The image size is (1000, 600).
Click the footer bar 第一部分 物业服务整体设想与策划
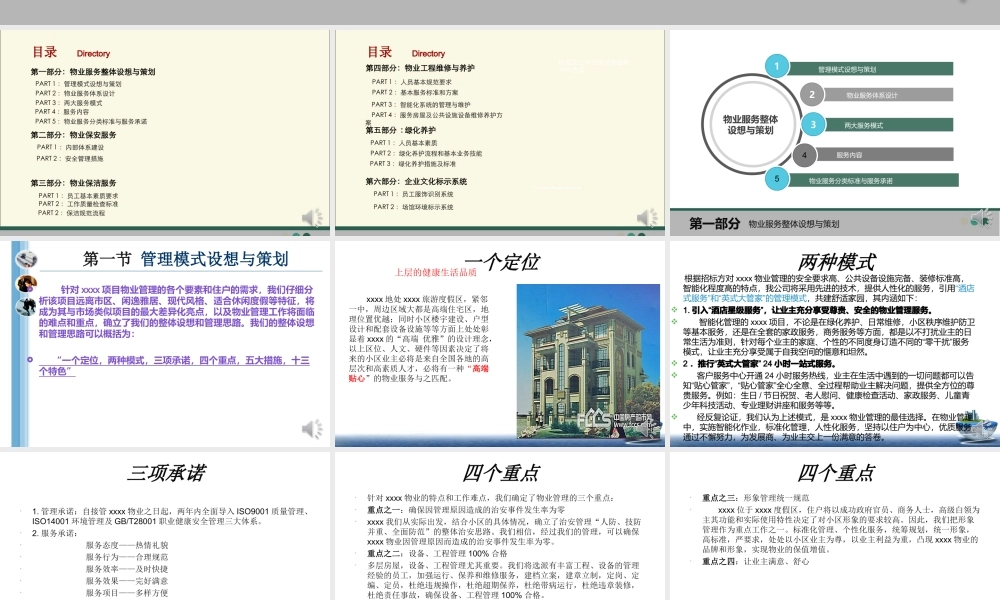coord(835,223)
